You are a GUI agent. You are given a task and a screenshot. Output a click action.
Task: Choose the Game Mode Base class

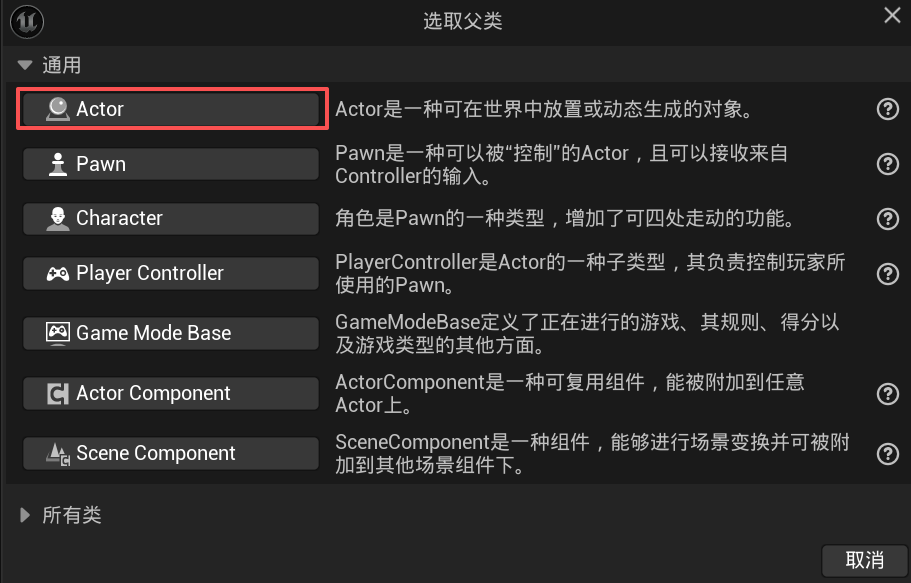[171, 333]
